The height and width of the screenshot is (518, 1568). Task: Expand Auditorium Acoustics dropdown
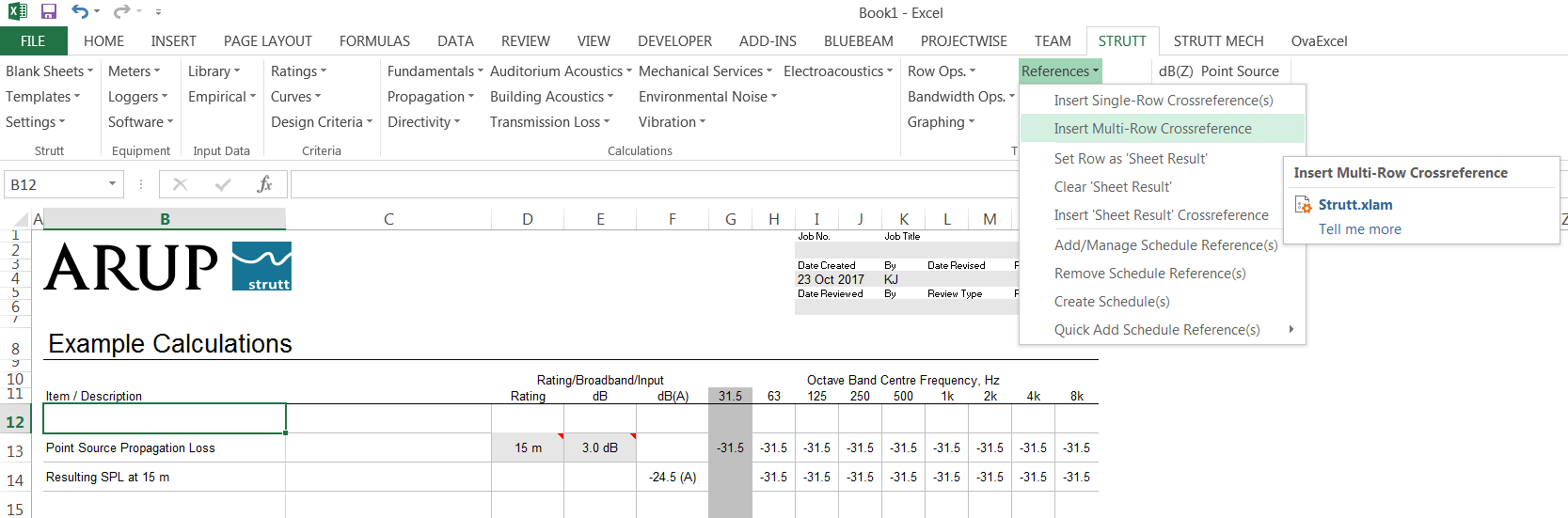[x=561, y=71]
